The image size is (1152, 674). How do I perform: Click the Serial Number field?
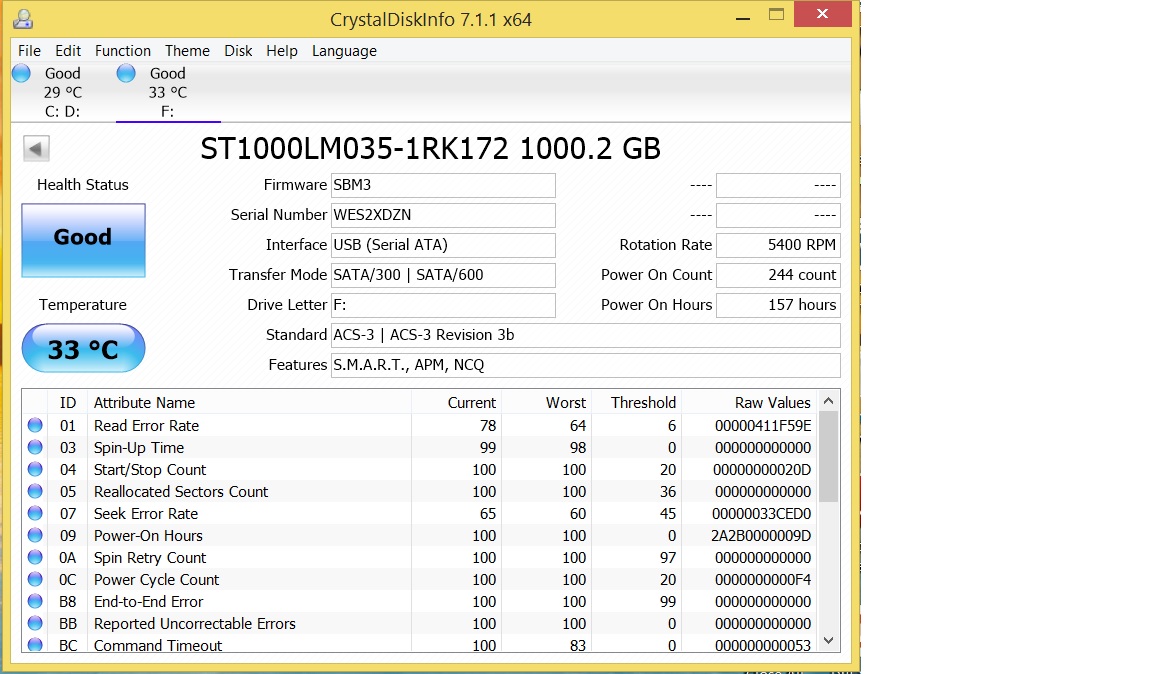coord(443,215)
